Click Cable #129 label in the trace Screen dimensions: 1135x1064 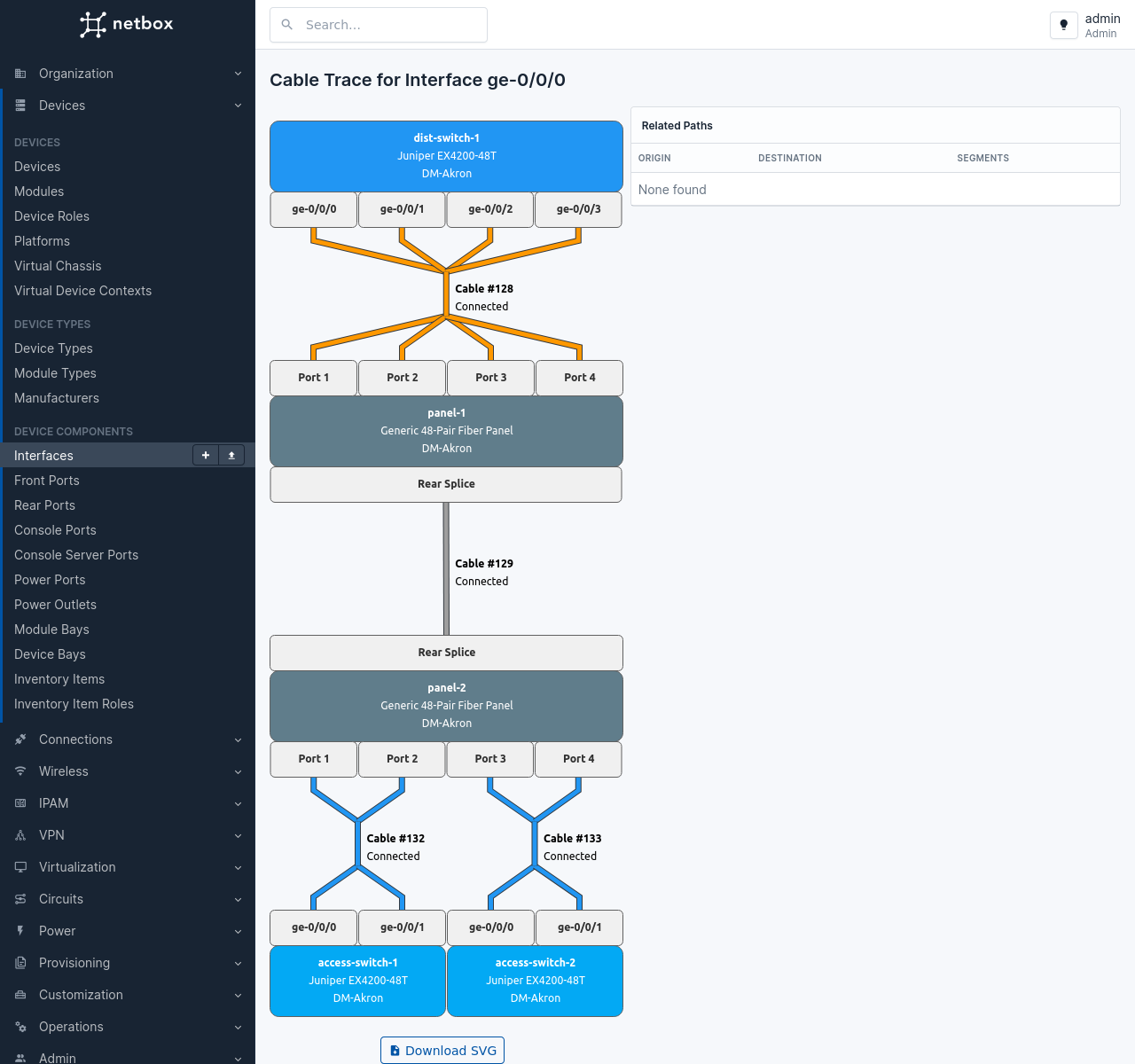coord(483,564)
